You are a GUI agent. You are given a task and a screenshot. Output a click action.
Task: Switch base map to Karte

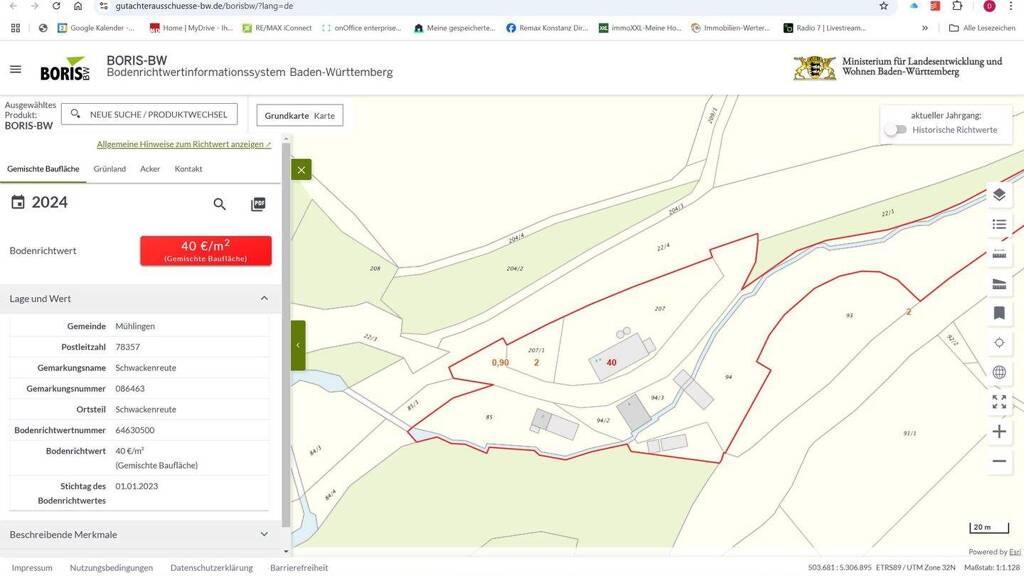(324, 116)
